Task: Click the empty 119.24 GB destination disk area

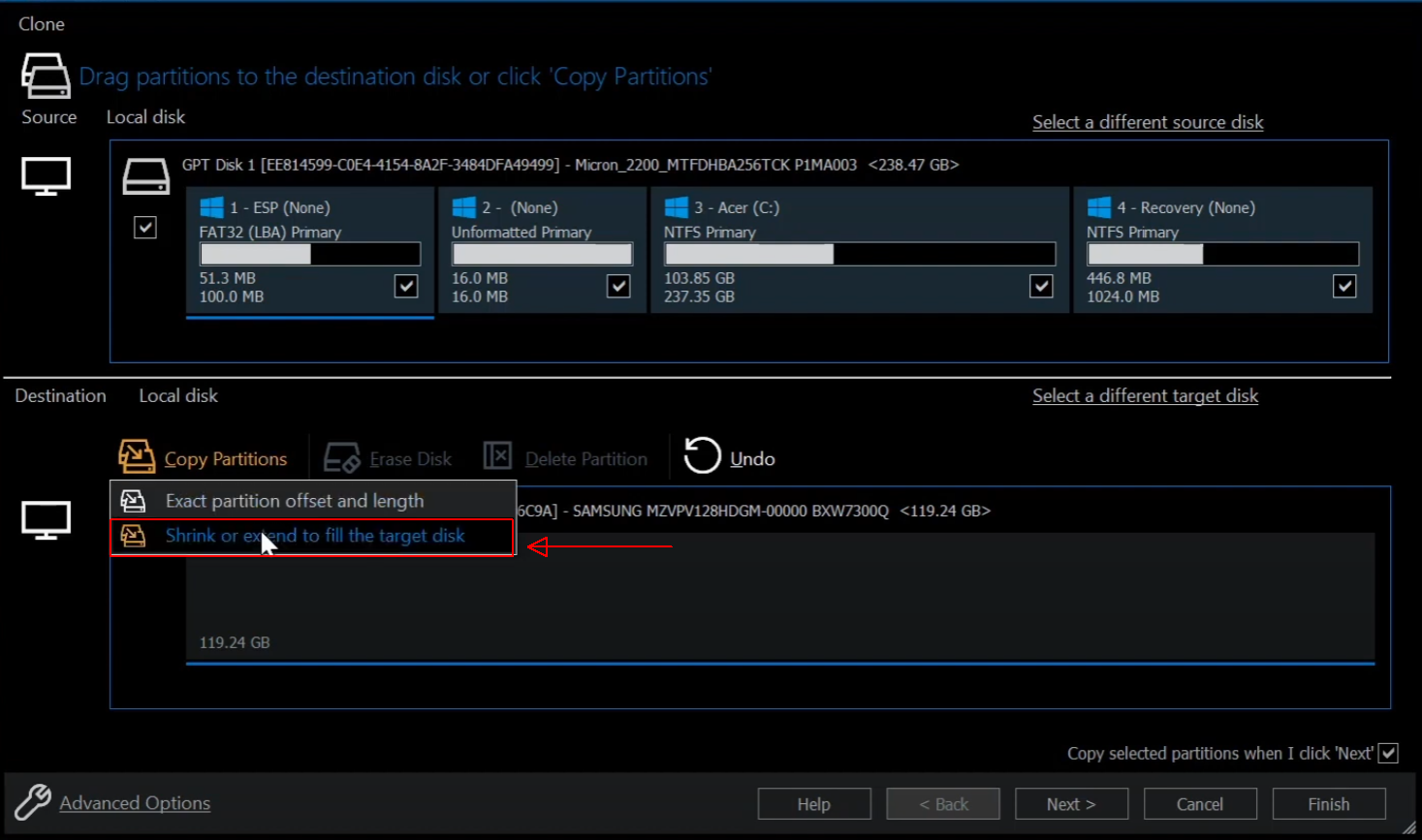Action: tap(780, 596)
